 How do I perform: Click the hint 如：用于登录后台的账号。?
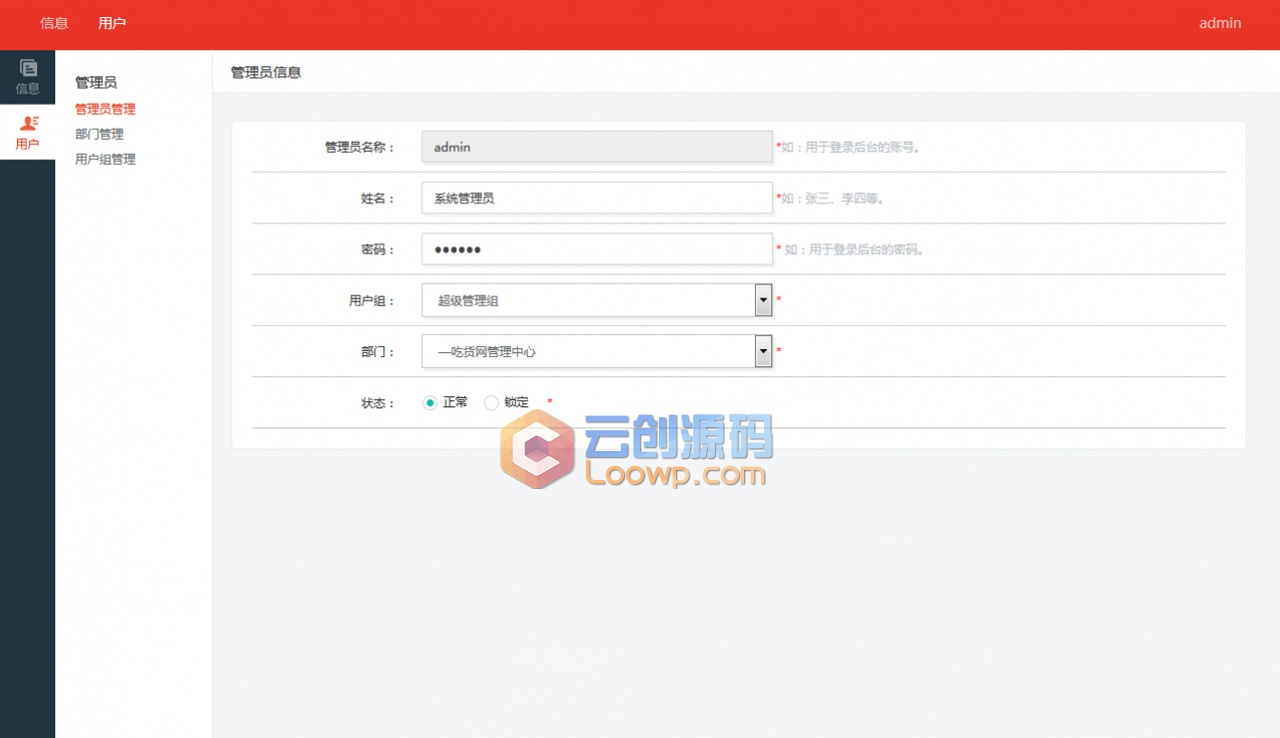coord(851,147)
